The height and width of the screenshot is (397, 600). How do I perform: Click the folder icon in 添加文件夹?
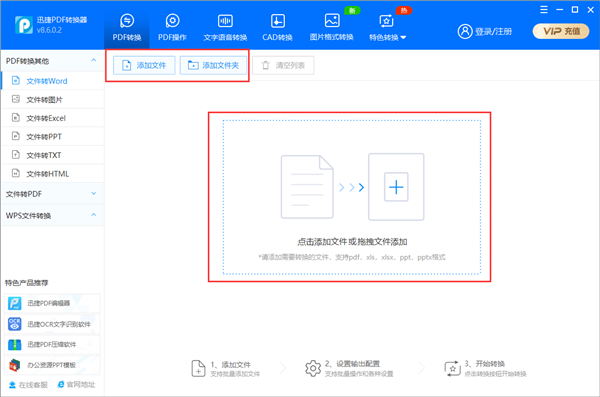(193, 65)
